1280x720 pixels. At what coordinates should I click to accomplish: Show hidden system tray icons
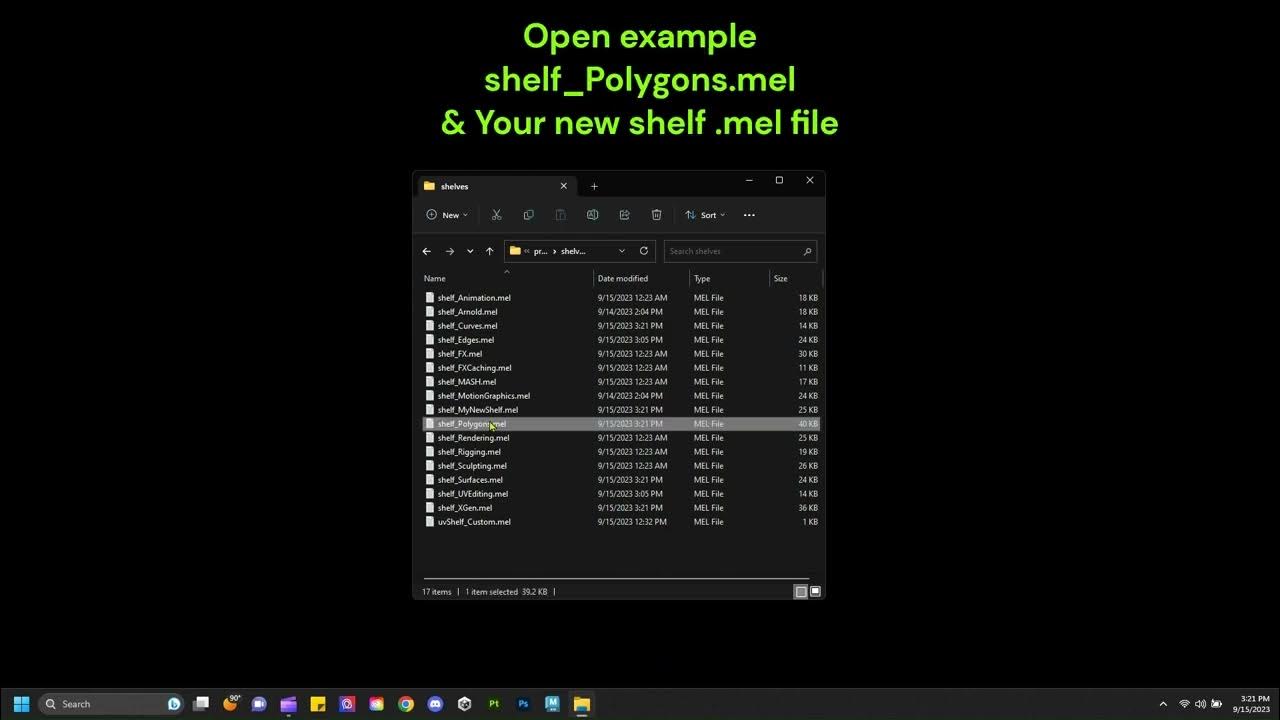click(1163, 704)
